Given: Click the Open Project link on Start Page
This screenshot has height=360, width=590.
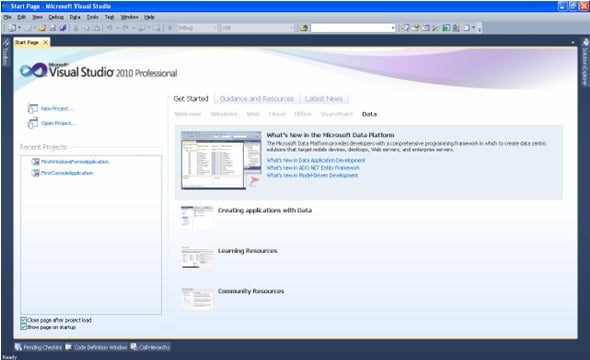Looking at the screenshot, I should click(x=58, y=123).
